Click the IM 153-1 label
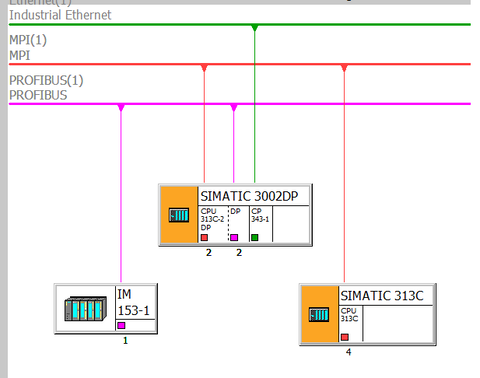This screenshot has width=480, height=378. [133, 302]
